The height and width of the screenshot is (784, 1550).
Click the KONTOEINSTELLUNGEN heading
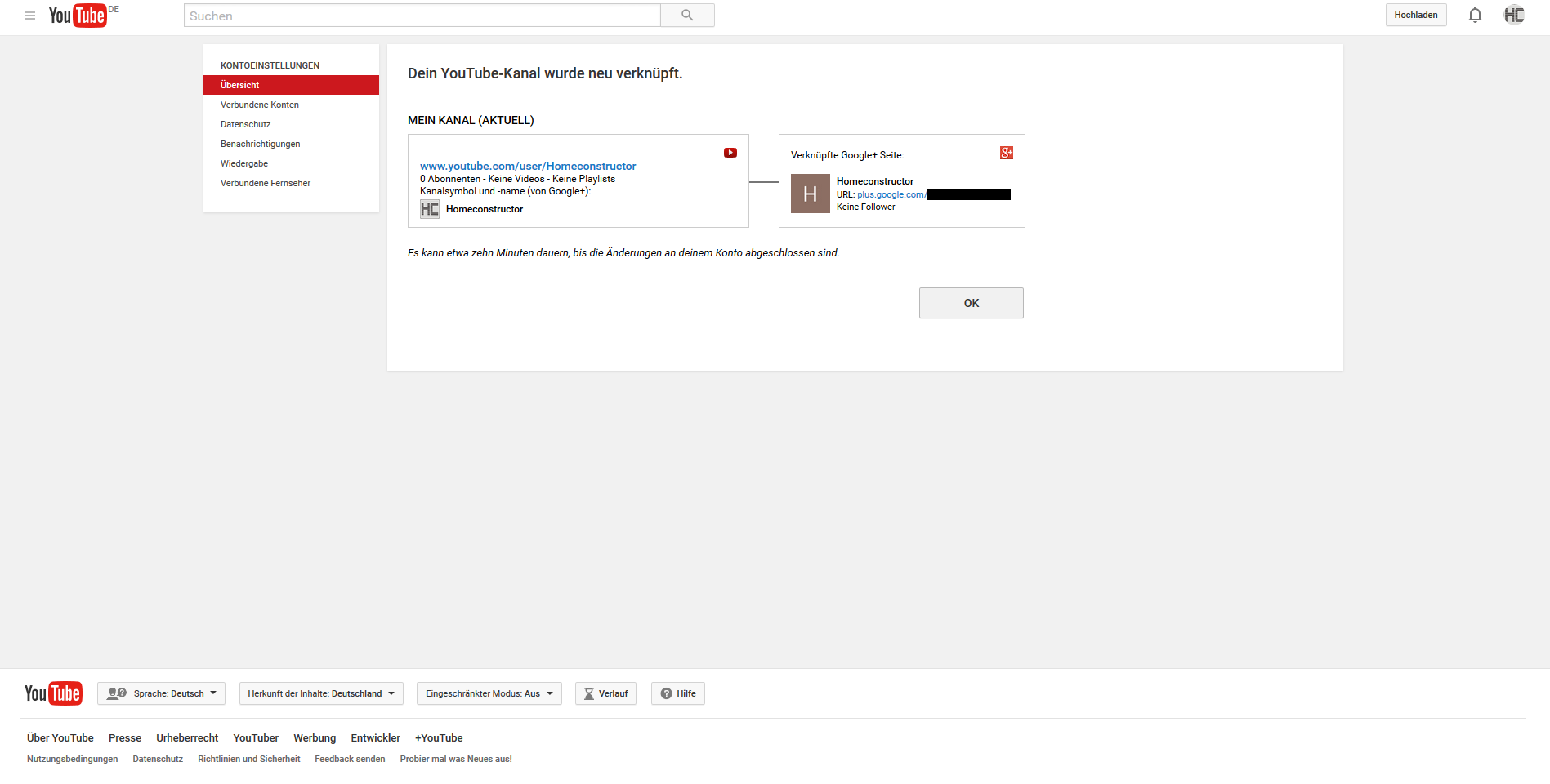[x=270, y=65]
